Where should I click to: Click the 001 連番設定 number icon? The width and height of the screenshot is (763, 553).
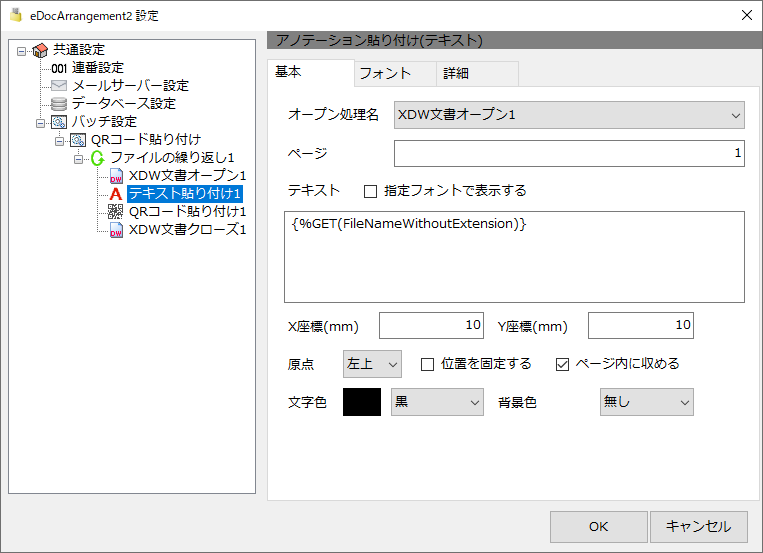pyautogui.click(x=59, y=68)
